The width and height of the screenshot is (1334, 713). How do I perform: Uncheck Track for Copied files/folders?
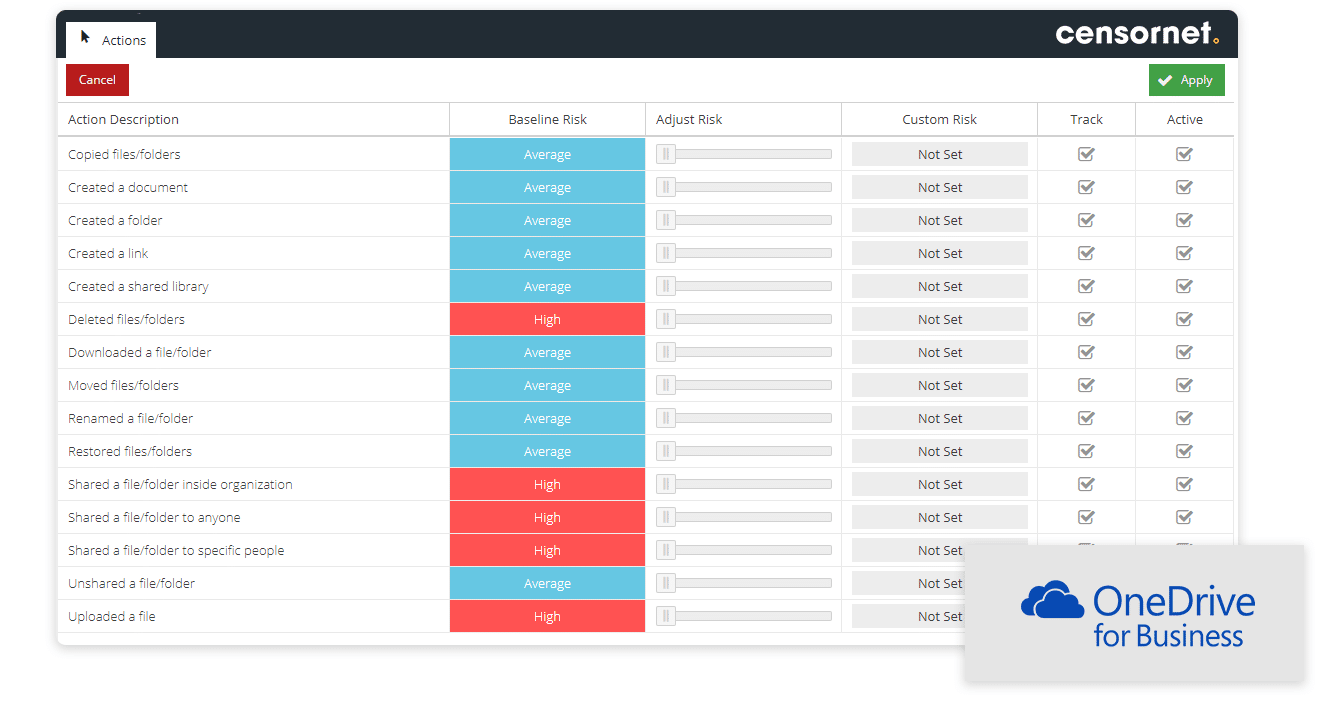[1086, 154]
